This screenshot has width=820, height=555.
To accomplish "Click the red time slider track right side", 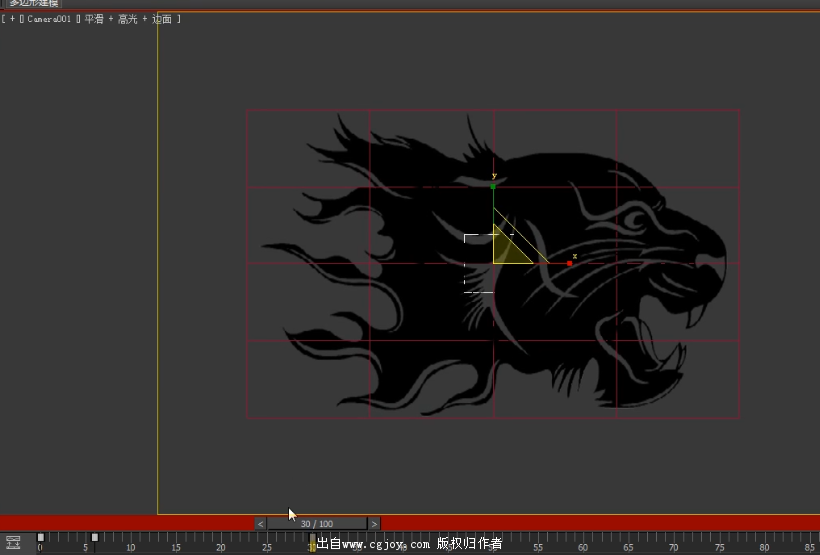I will (600, 523).
